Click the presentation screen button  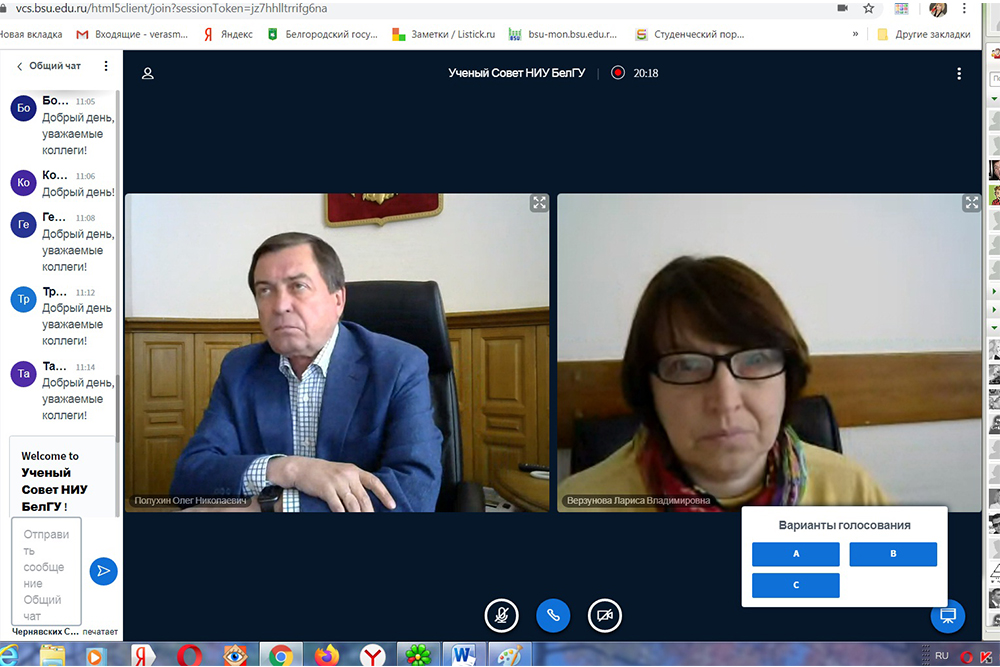coord(947,615)
